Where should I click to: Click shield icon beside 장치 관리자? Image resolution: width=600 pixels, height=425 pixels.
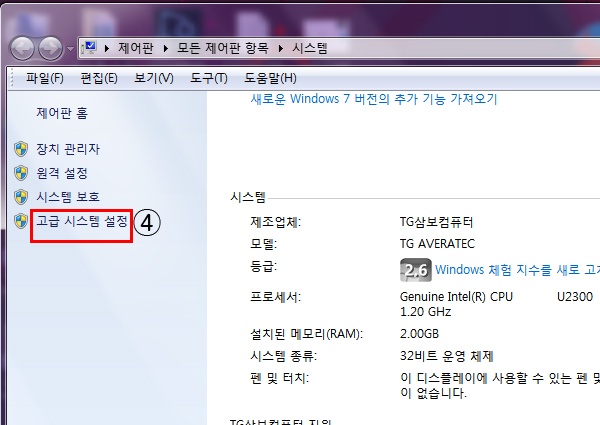pyautogui.click(x=21, y=149)
